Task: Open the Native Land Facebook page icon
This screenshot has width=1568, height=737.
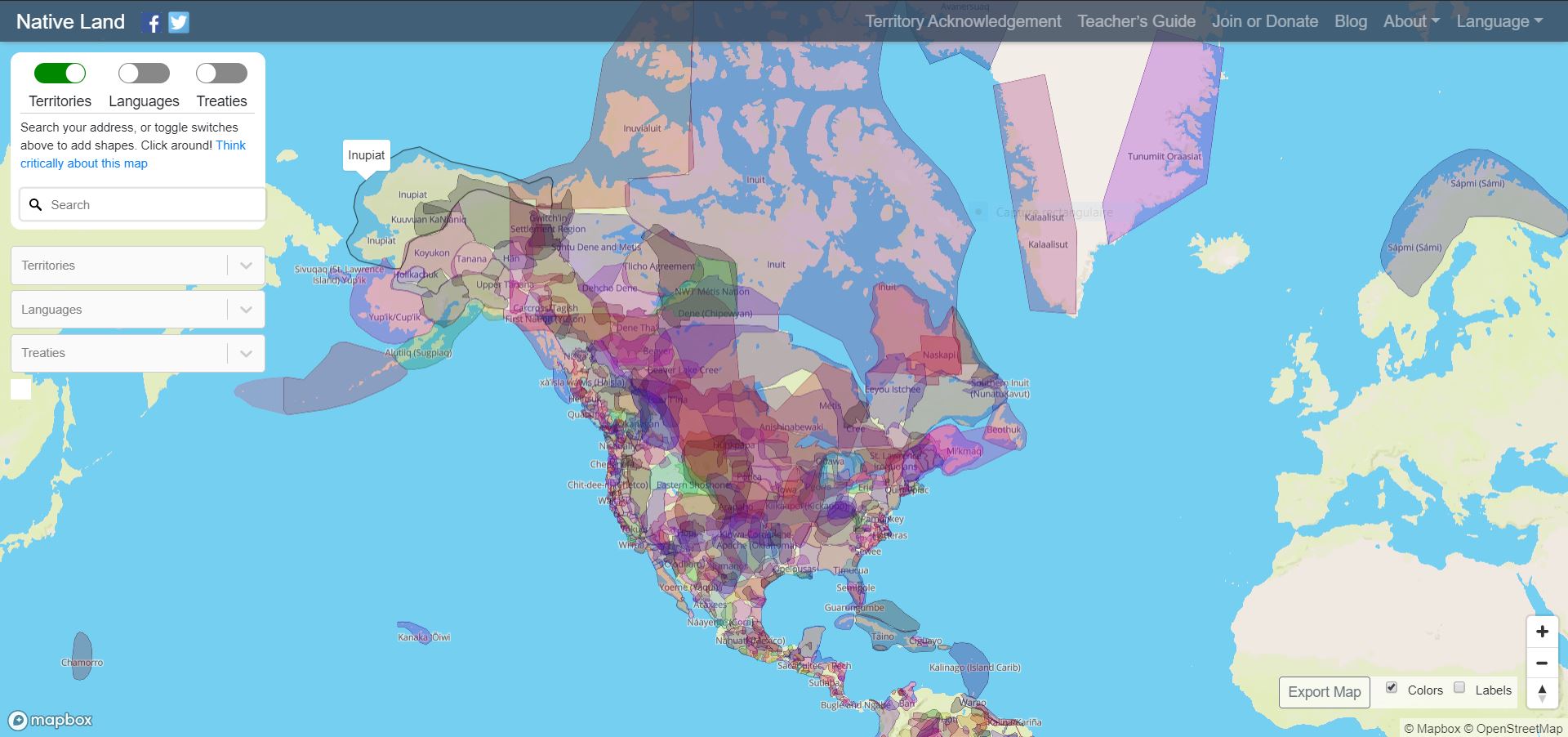Action: 152,23
